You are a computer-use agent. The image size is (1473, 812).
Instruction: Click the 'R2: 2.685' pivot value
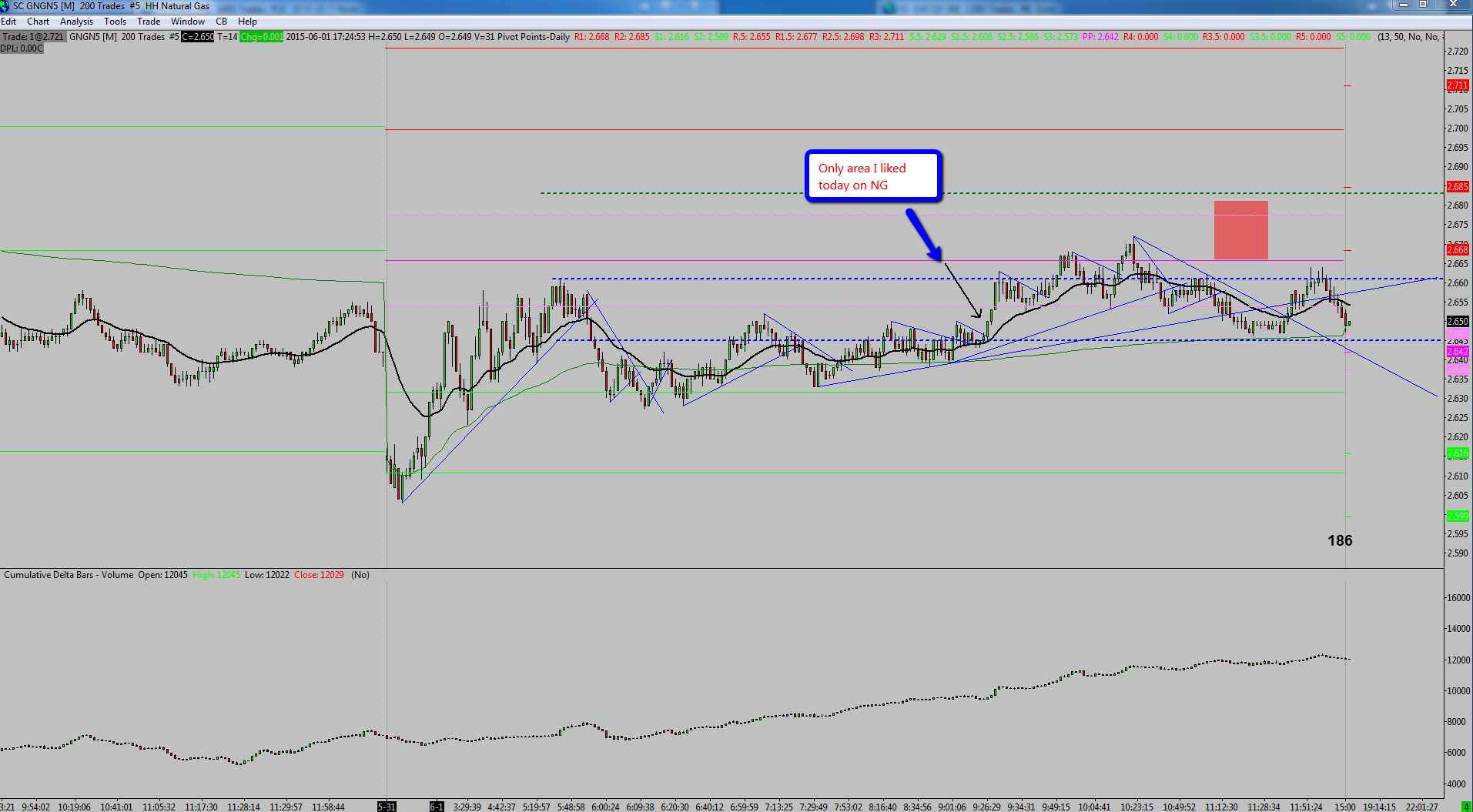(631, 37)
